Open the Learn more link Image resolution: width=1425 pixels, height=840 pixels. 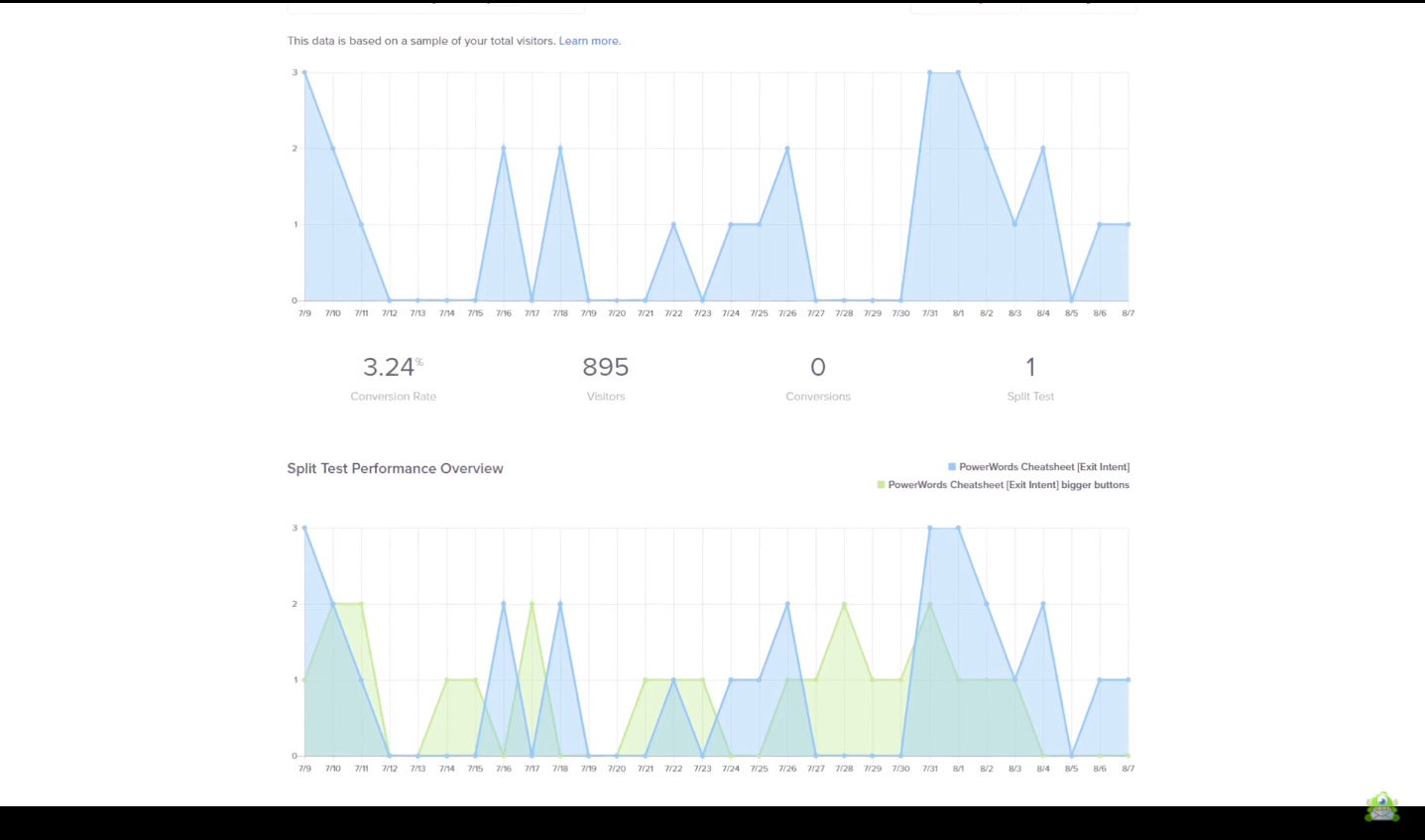tap(589, 41)
